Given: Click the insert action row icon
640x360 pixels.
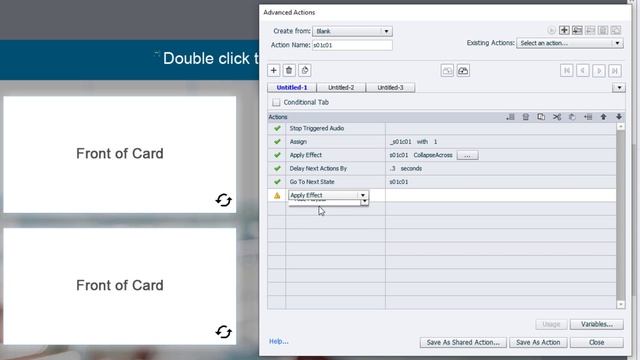Looking at the screenshot, I should click(588, 117).
